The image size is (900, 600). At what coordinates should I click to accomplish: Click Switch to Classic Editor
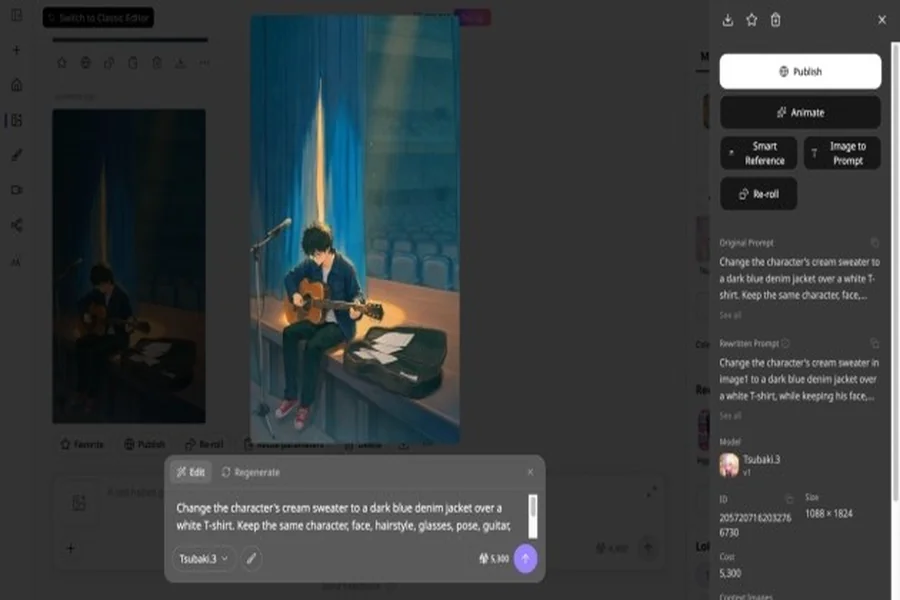coord(98,18)
